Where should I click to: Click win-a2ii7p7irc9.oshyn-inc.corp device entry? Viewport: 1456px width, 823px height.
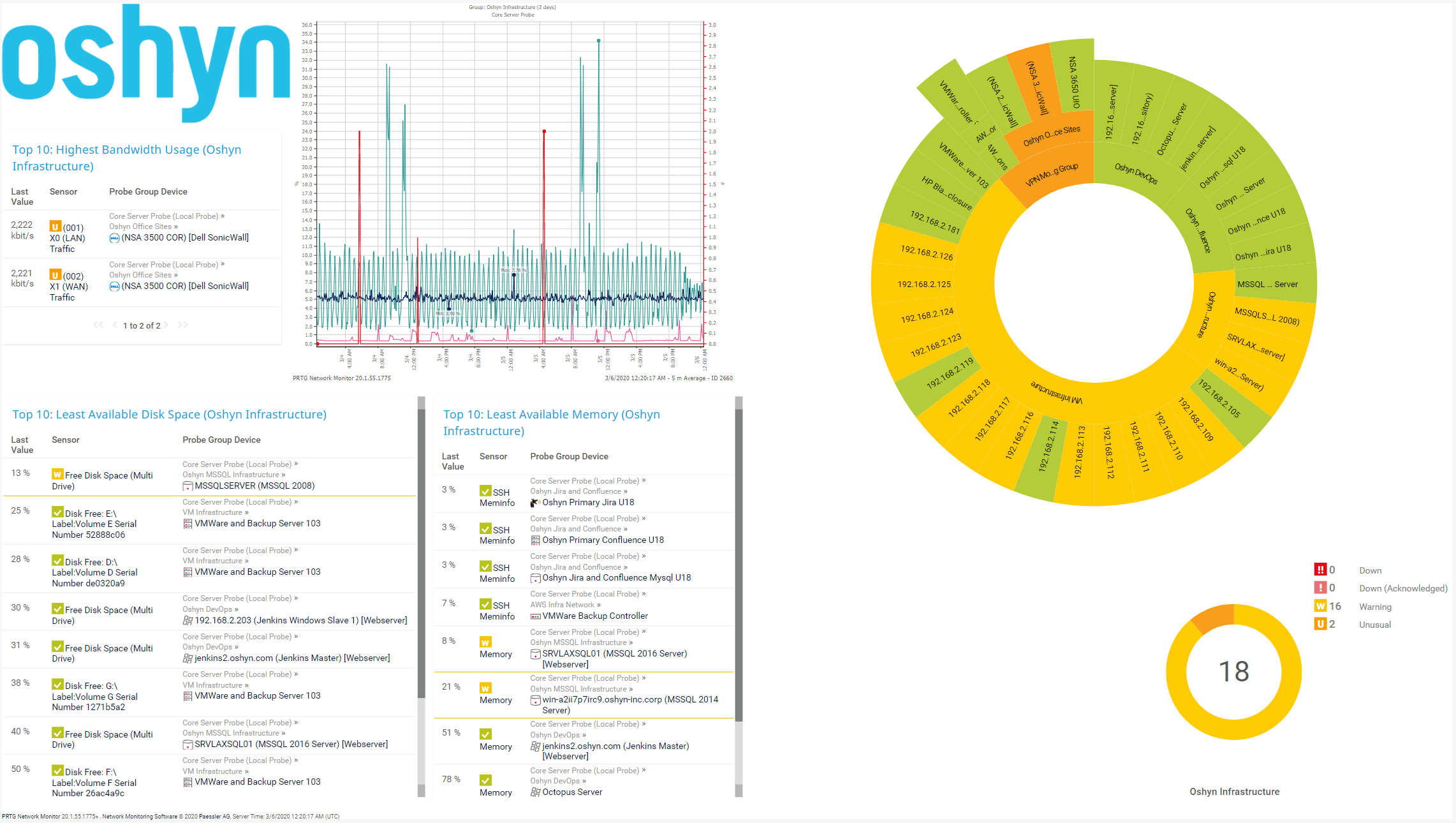pyautogui.click(x=630, y=705)
